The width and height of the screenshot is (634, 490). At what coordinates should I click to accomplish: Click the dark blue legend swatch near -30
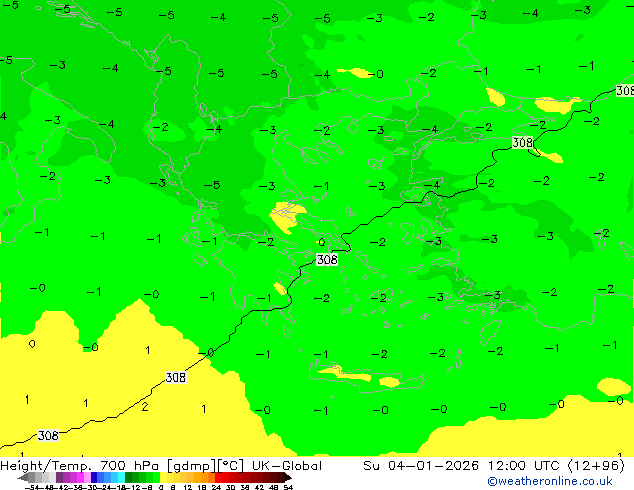pyautogui.click(x=94, y=477)
